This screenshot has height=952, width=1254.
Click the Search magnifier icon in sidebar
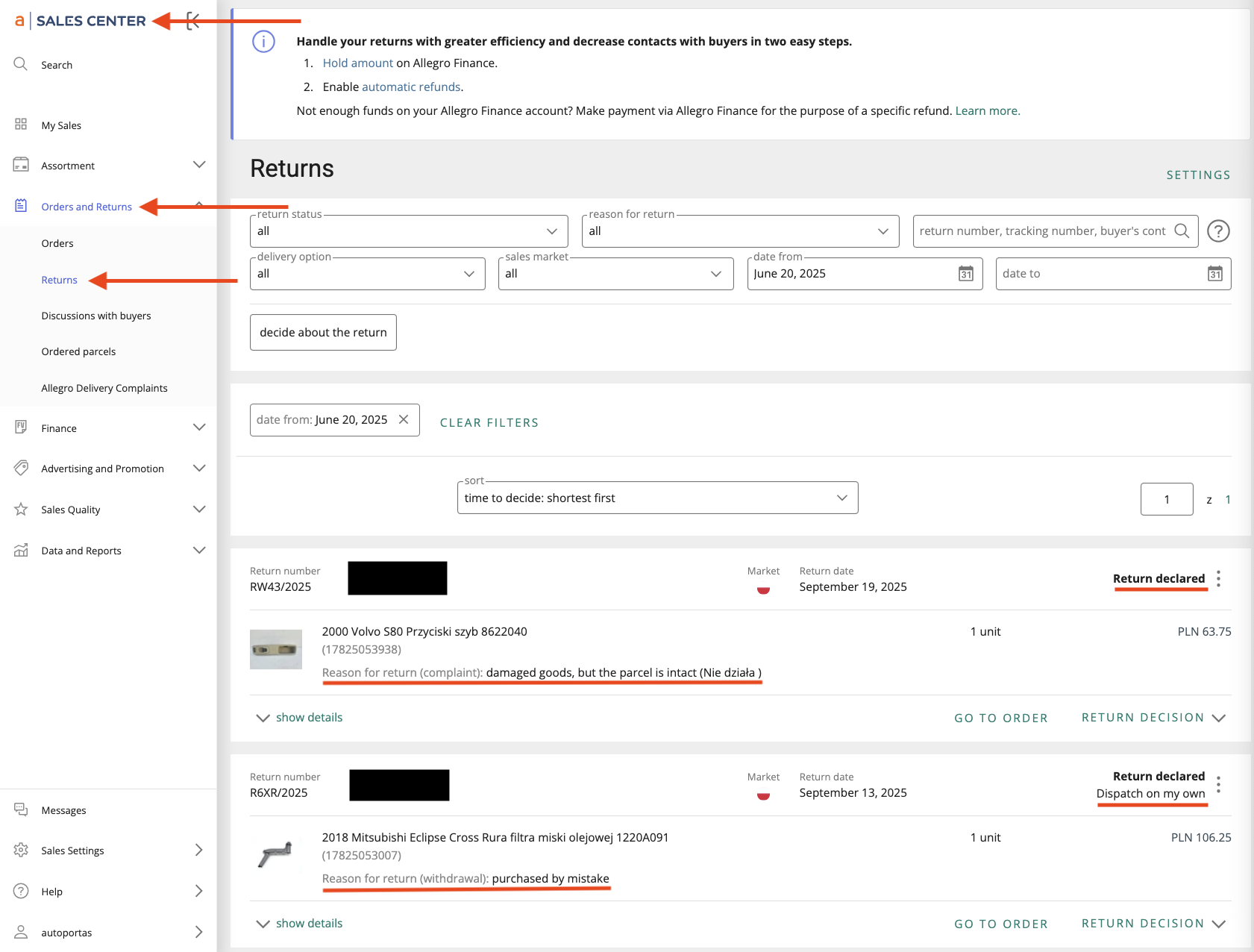[x=21, y=64]
